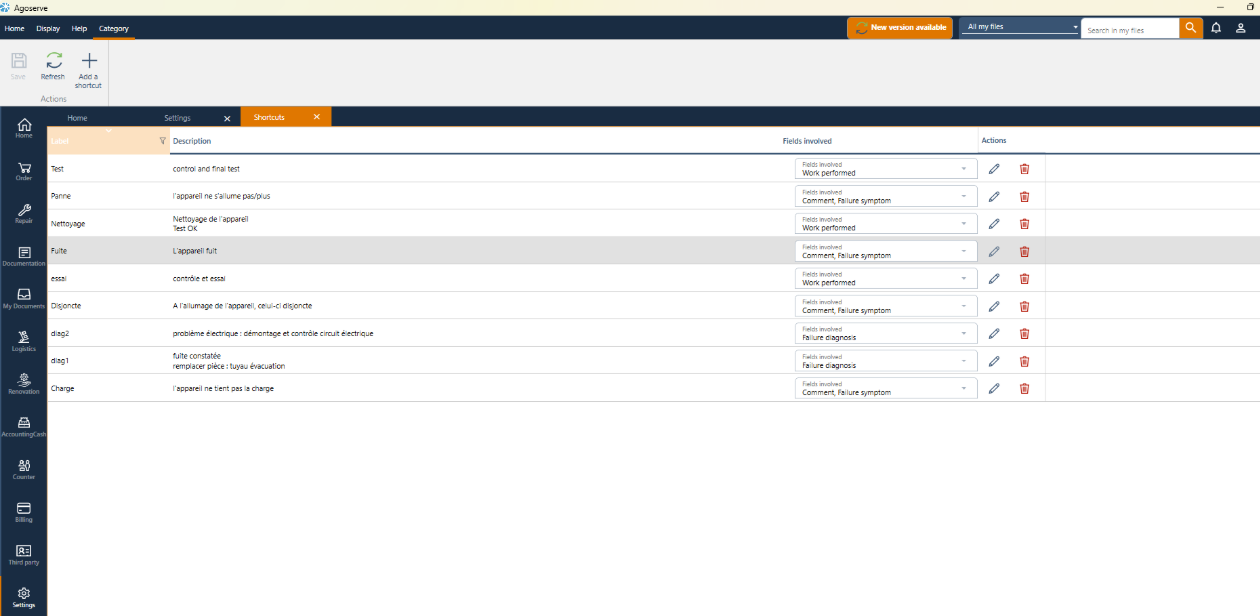
Task: Delete the Fuite shortcut row
Action: coord(1024,251)
